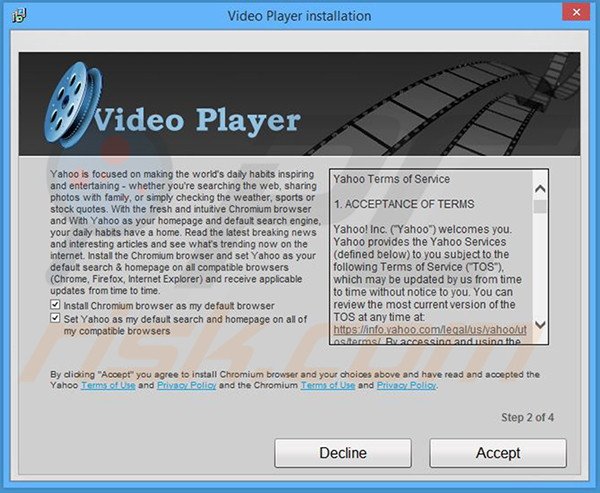Open Chromium Privacy Policy link
Viewport: 600px width, 493px height.
[x=406, y=385]
